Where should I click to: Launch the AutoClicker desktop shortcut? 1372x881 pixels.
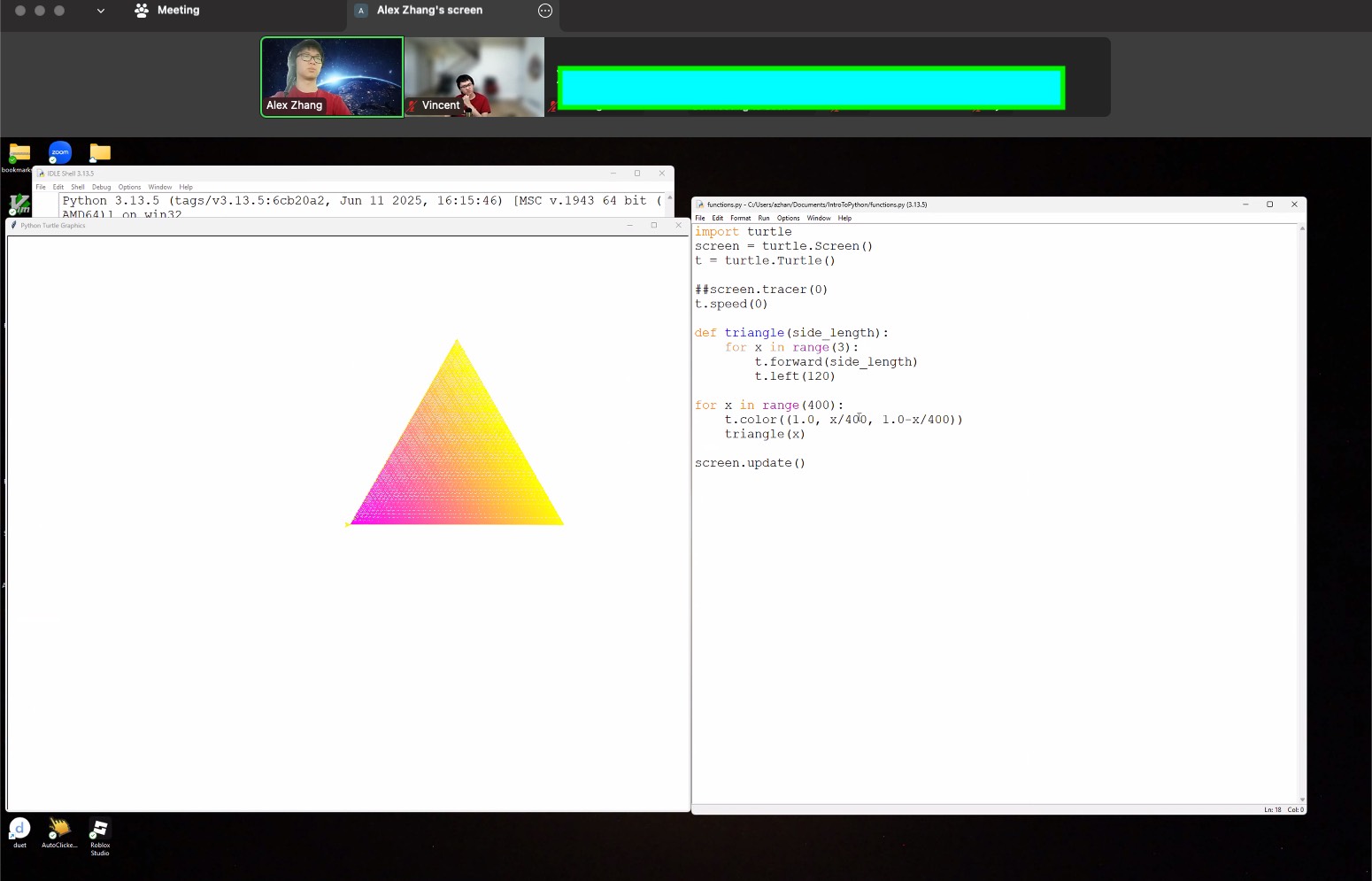point(59,829)
